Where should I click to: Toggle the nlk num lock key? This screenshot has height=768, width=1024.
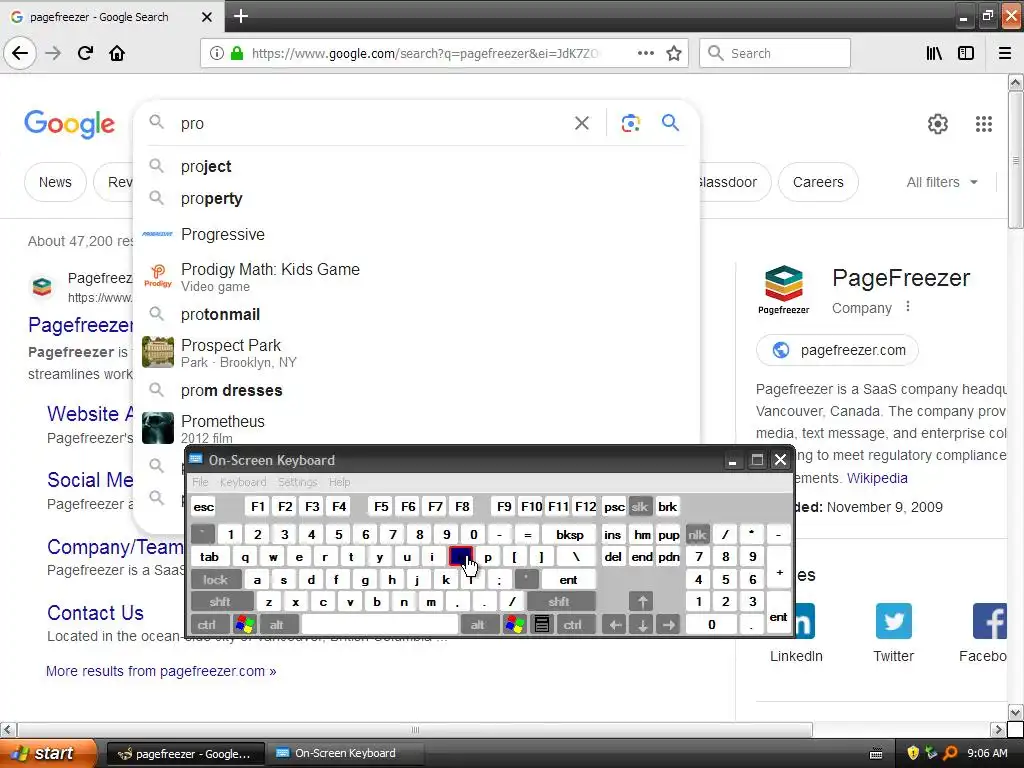pos(697,535)
